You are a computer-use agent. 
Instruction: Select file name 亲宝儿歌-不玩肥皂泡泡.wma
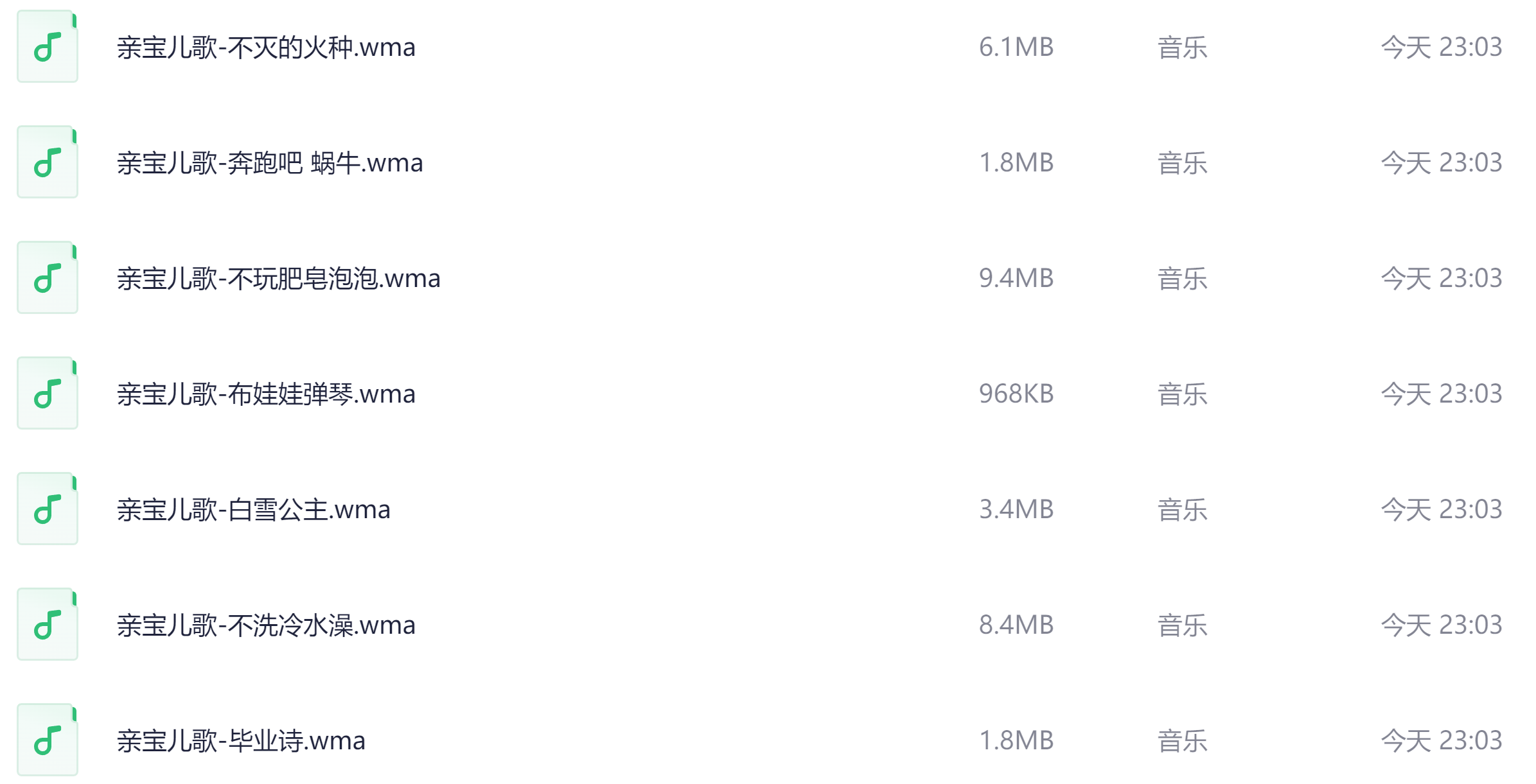(278, 279)
